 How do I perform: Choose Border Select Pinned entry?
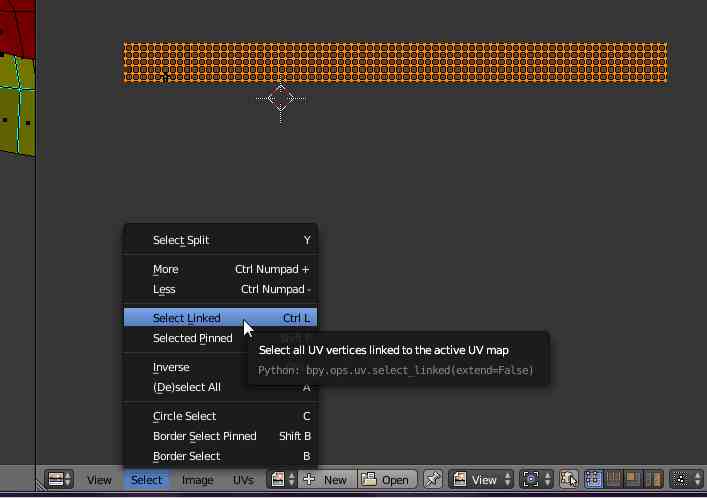[220, 436]
